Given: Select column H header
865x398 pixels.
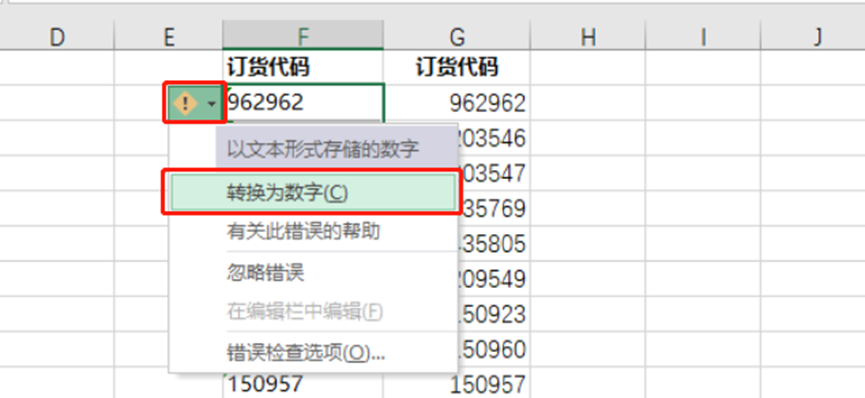Looking at the screenshot, I should (588, 37).
